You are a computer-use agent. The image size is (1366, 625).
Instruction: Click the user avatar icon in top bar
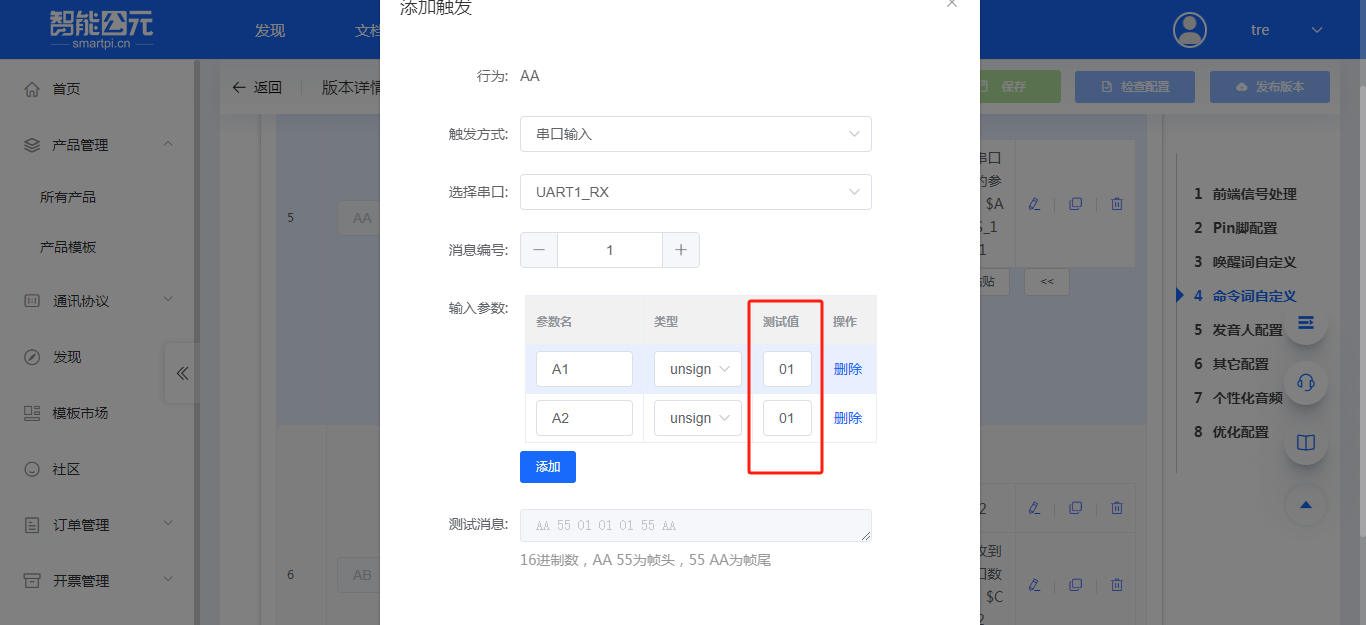coord(1189,29)
